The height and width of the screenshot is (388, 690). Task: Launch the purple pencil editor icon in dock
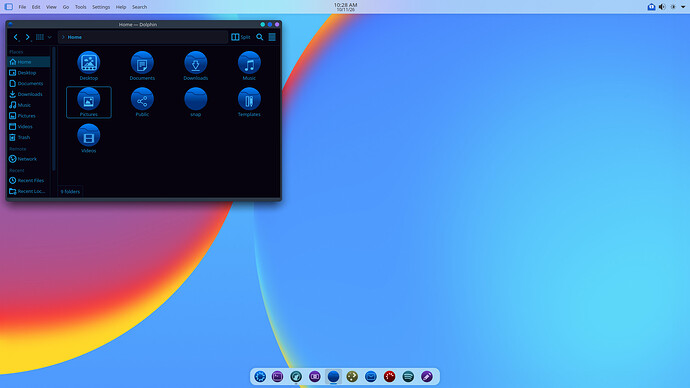[427, 377]
